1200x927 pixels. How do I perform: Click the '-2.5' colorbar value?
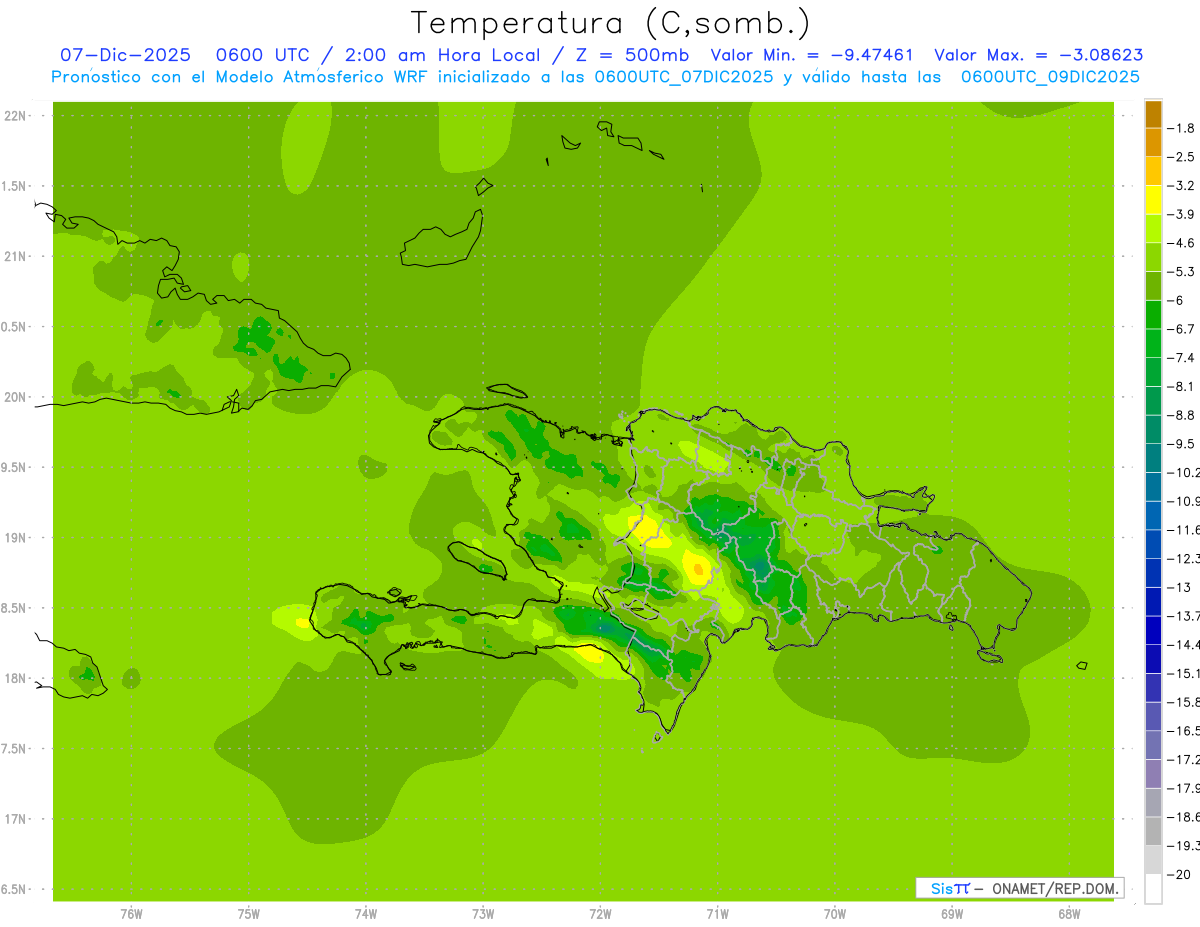tap(1183, 157)
